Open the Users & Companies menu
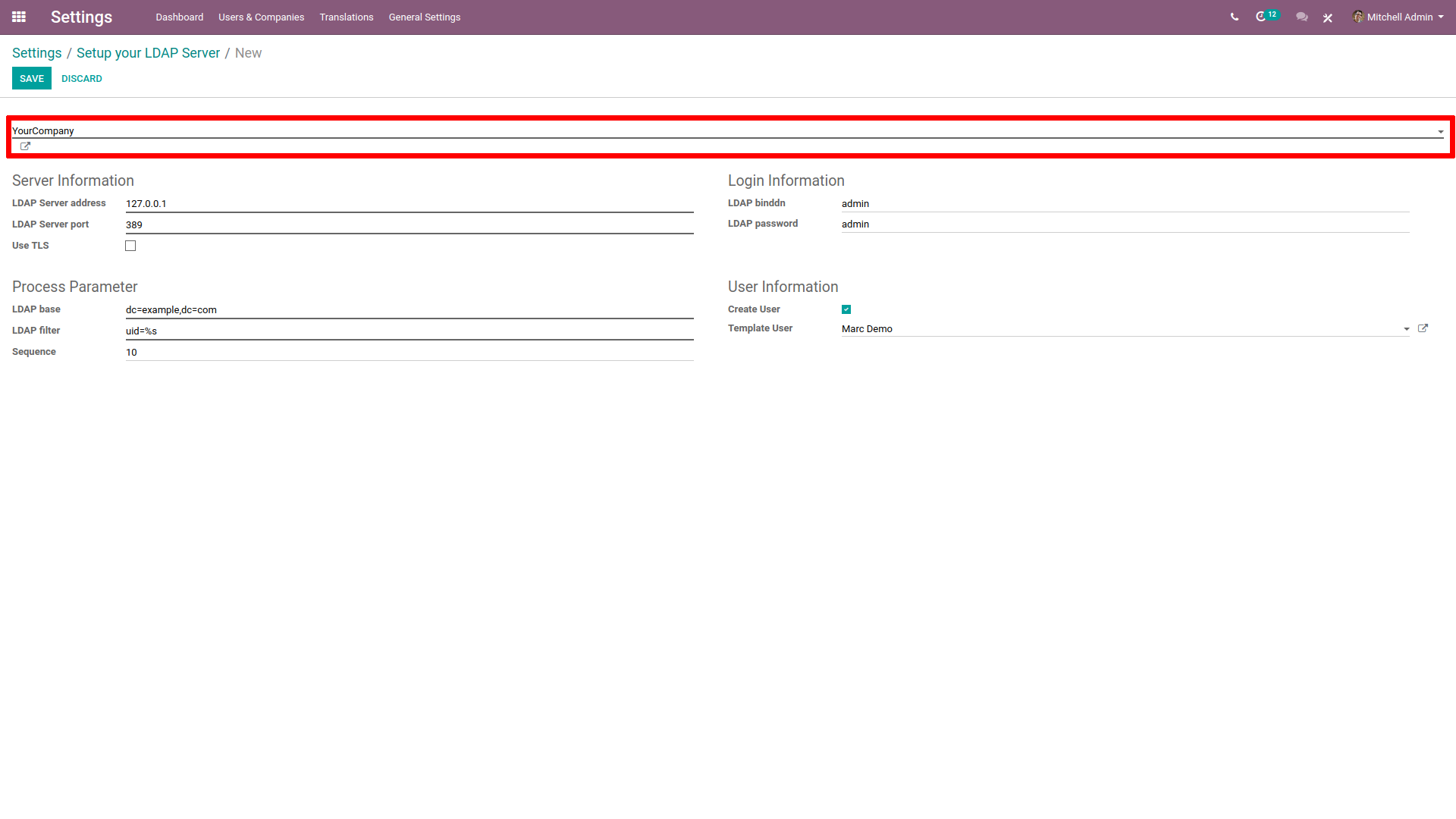 click(259, 17)
